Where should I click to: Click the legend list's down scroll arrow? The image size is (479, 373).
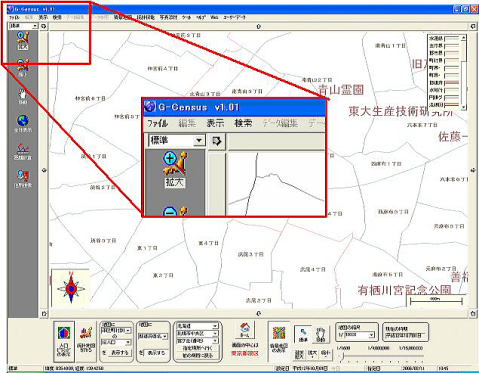click(463, 107)
